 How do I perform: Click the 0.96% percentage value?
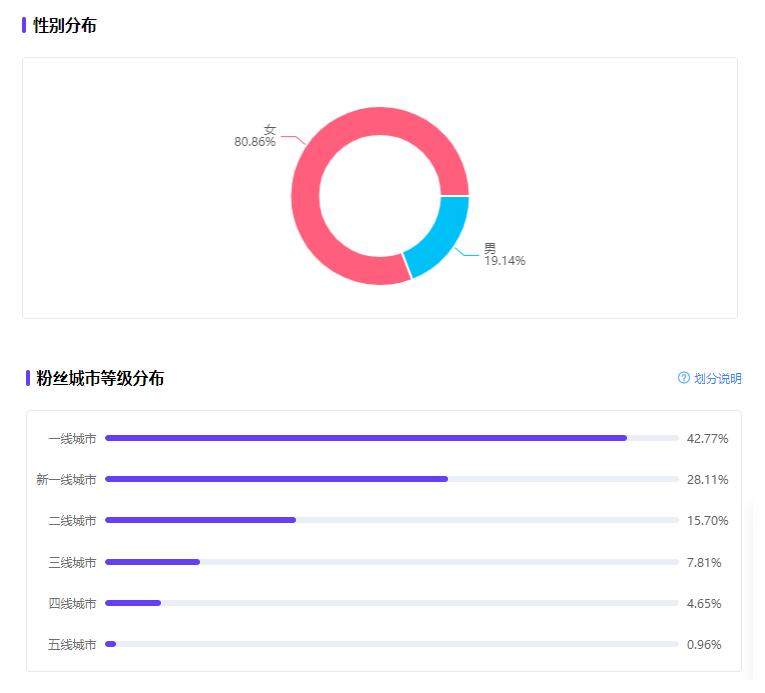point(704,645)
